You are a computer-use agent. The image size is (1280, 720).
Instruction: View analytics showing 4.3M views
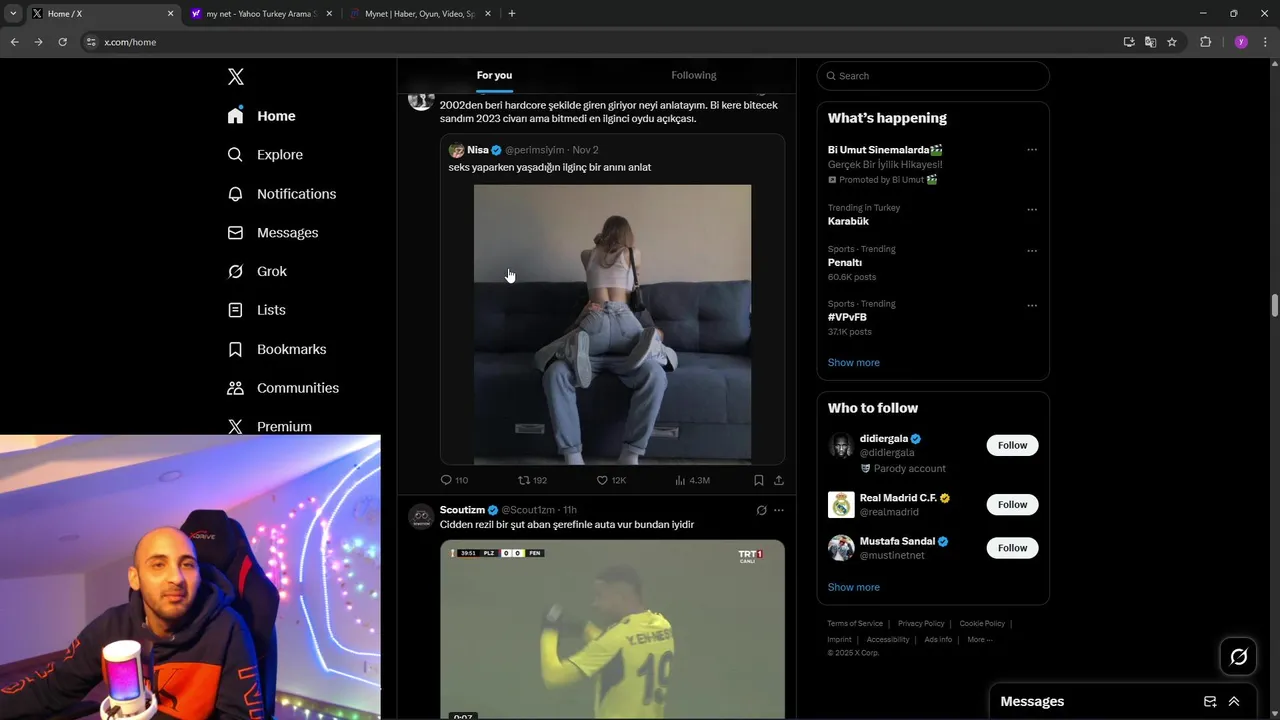click(692, 480)
